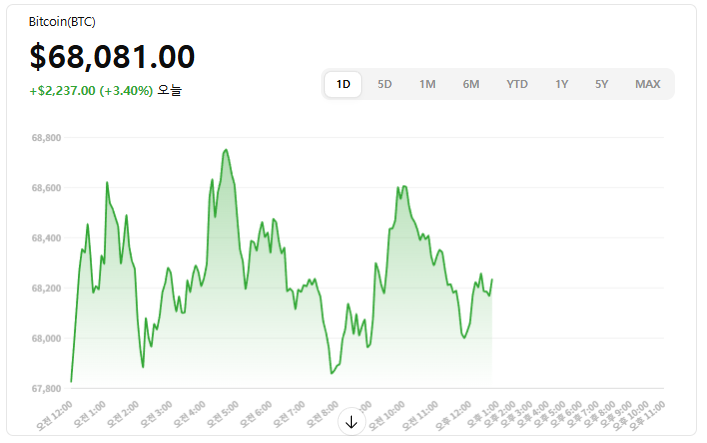Click the 68,400 y-axis label
Viewport: 707px width, 443px height.
pyautogui.click(x=46, y=238)
